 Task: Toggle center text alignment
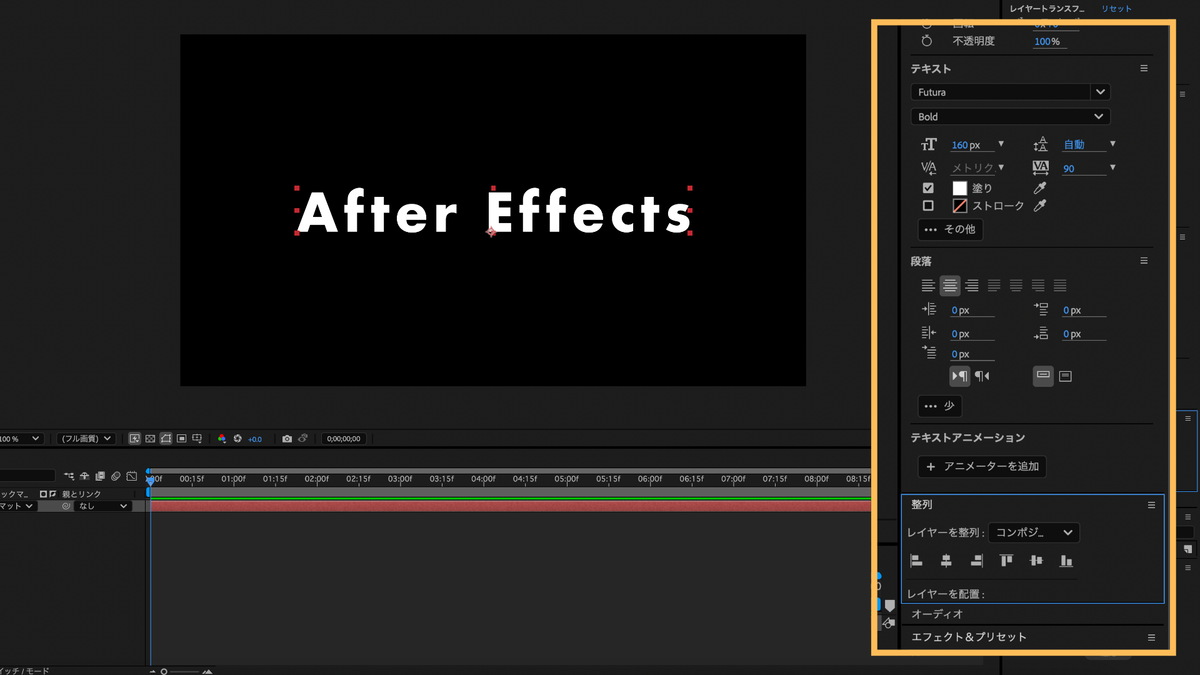tap(950, 286)
